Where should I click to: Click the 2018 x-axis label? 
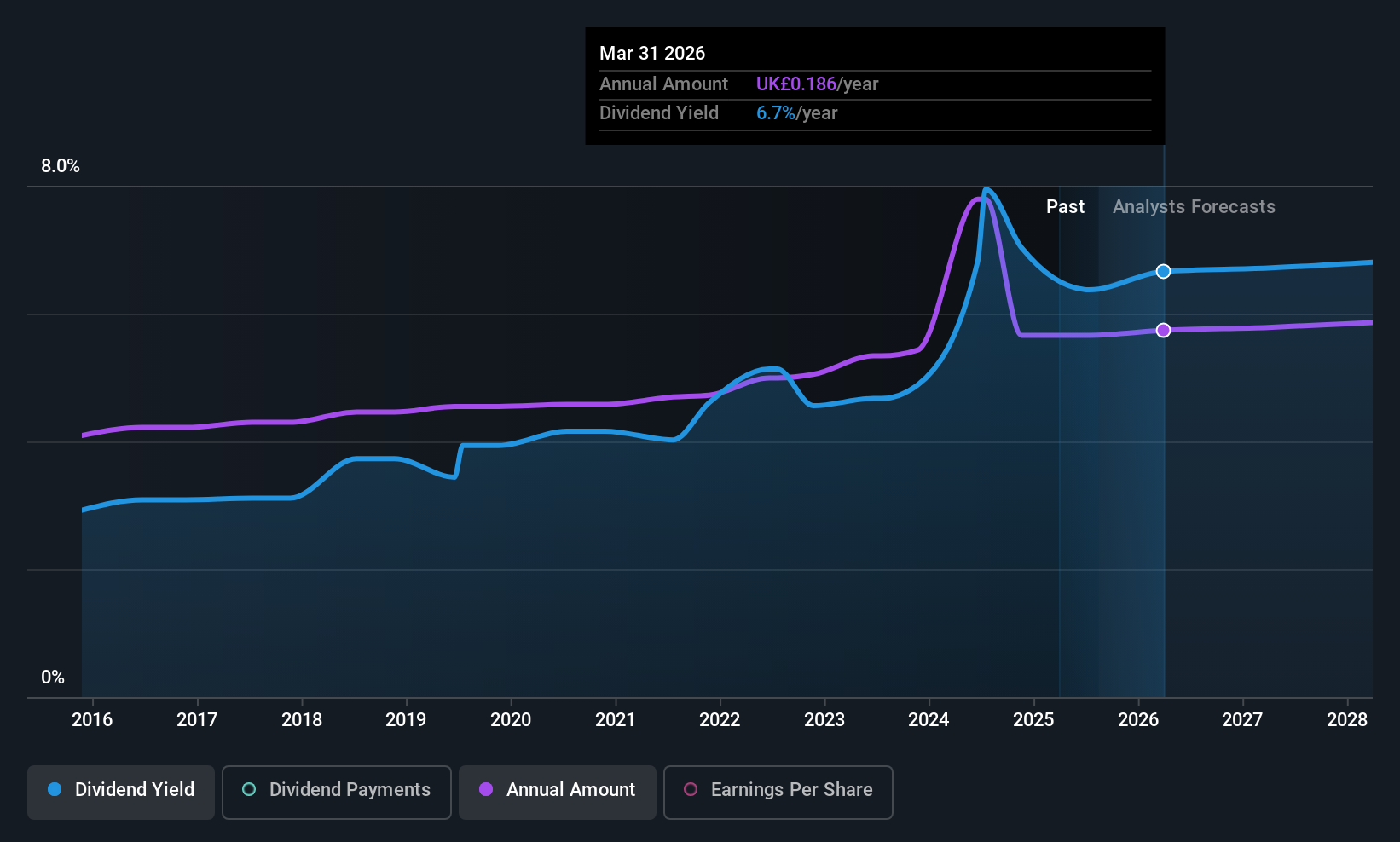pos(302,720)
